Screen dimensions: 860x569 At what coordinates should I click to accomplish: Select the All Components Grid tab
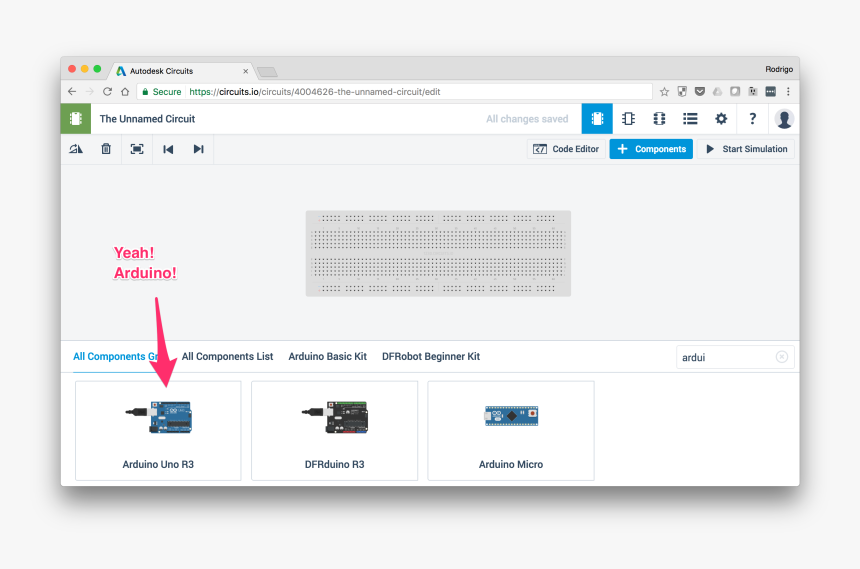pyautogui.click(x=115, y=357)
